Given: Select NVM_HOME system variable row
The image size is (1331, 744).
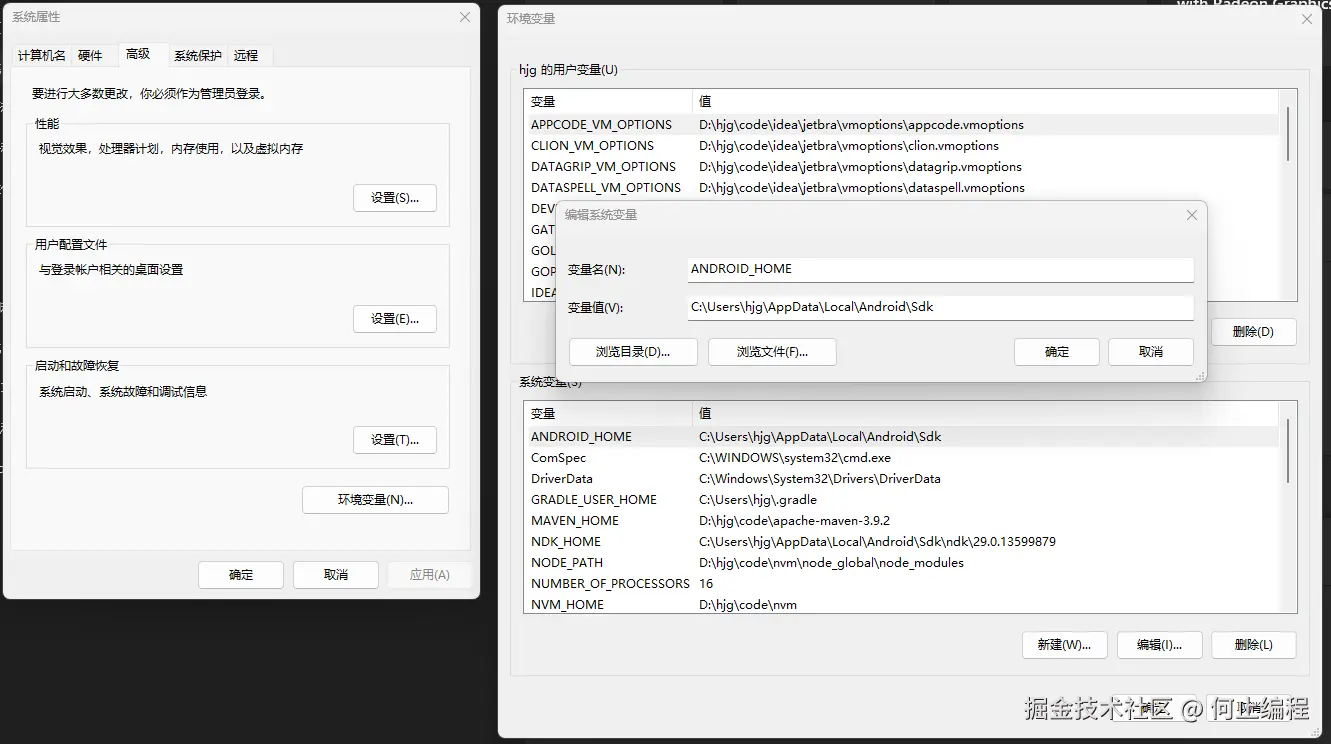Looking at the screenshot, I should pos(901,605).
